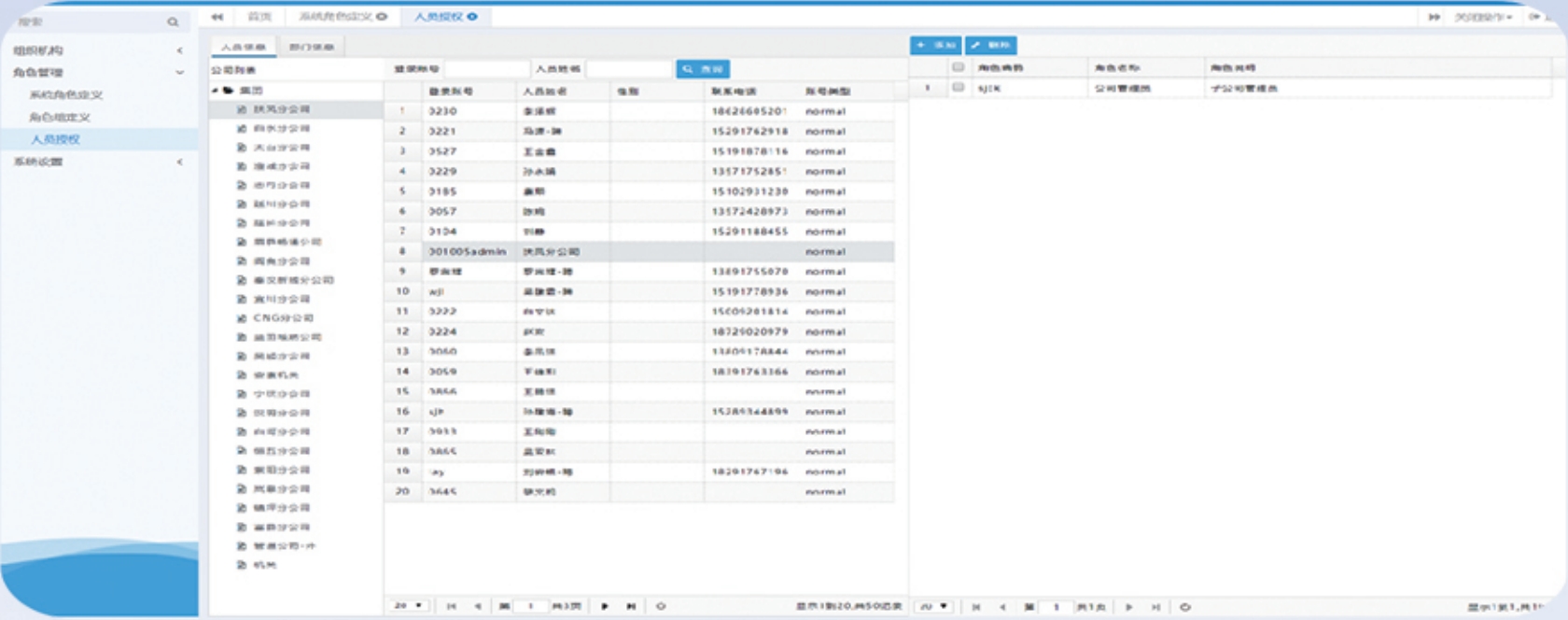Screen dimensions: 1568x620
Task: Focus the 登录账号 filter input field
Action: point(487,69)
